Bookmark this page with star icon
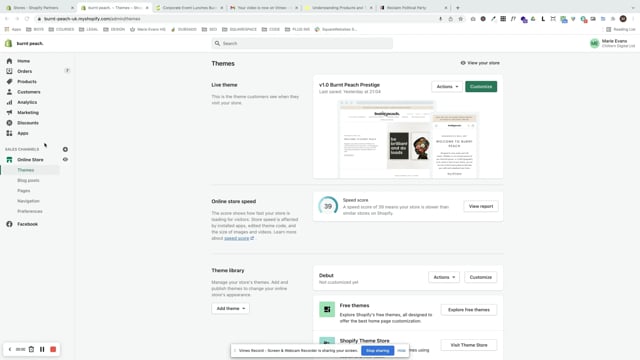Image resolution: width=640 pixels, height=360 pixels. pos(461,19)
